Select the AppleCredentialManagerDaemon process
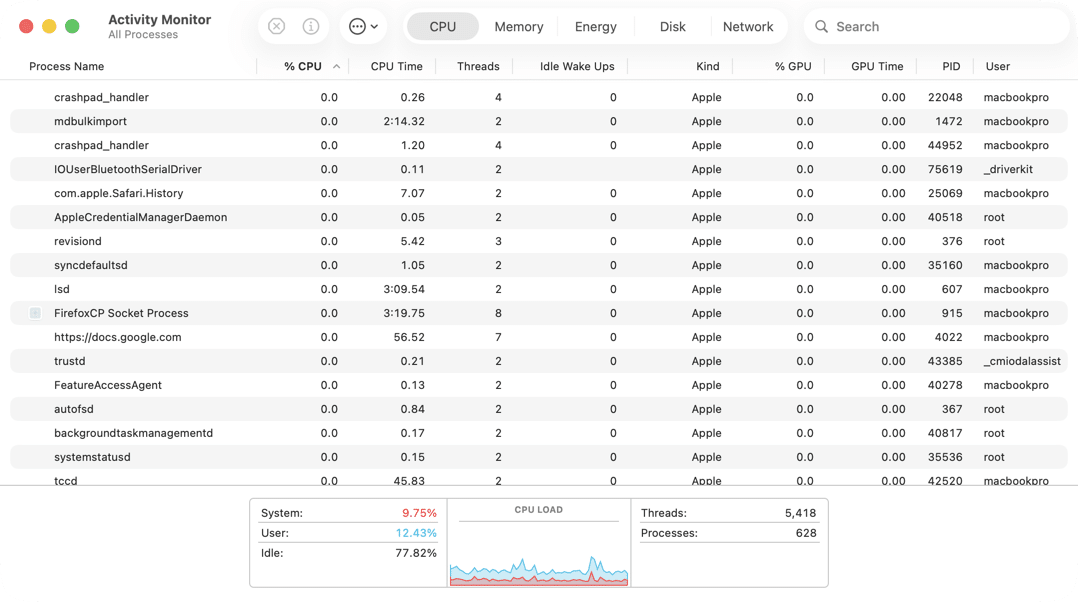 [x=539, y=218]
